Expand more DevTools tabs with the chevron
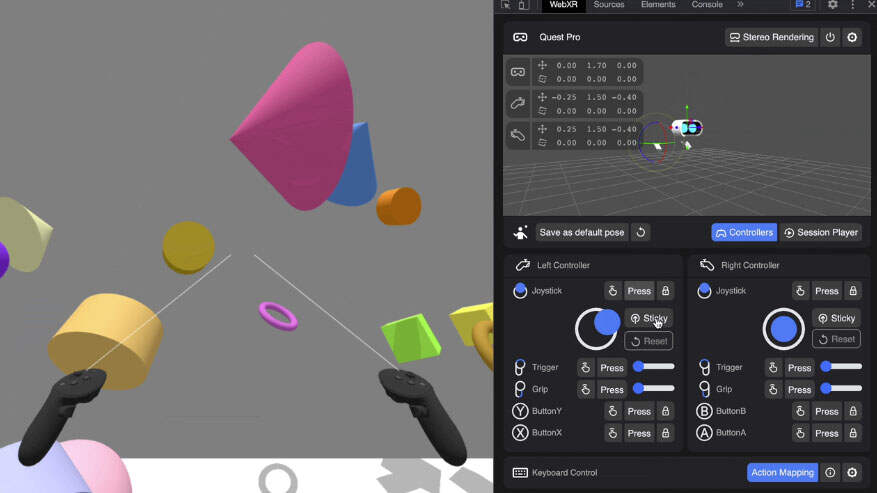Image resolution: width=877 pixels, height=493 pixels. click(x=740, y=5)
